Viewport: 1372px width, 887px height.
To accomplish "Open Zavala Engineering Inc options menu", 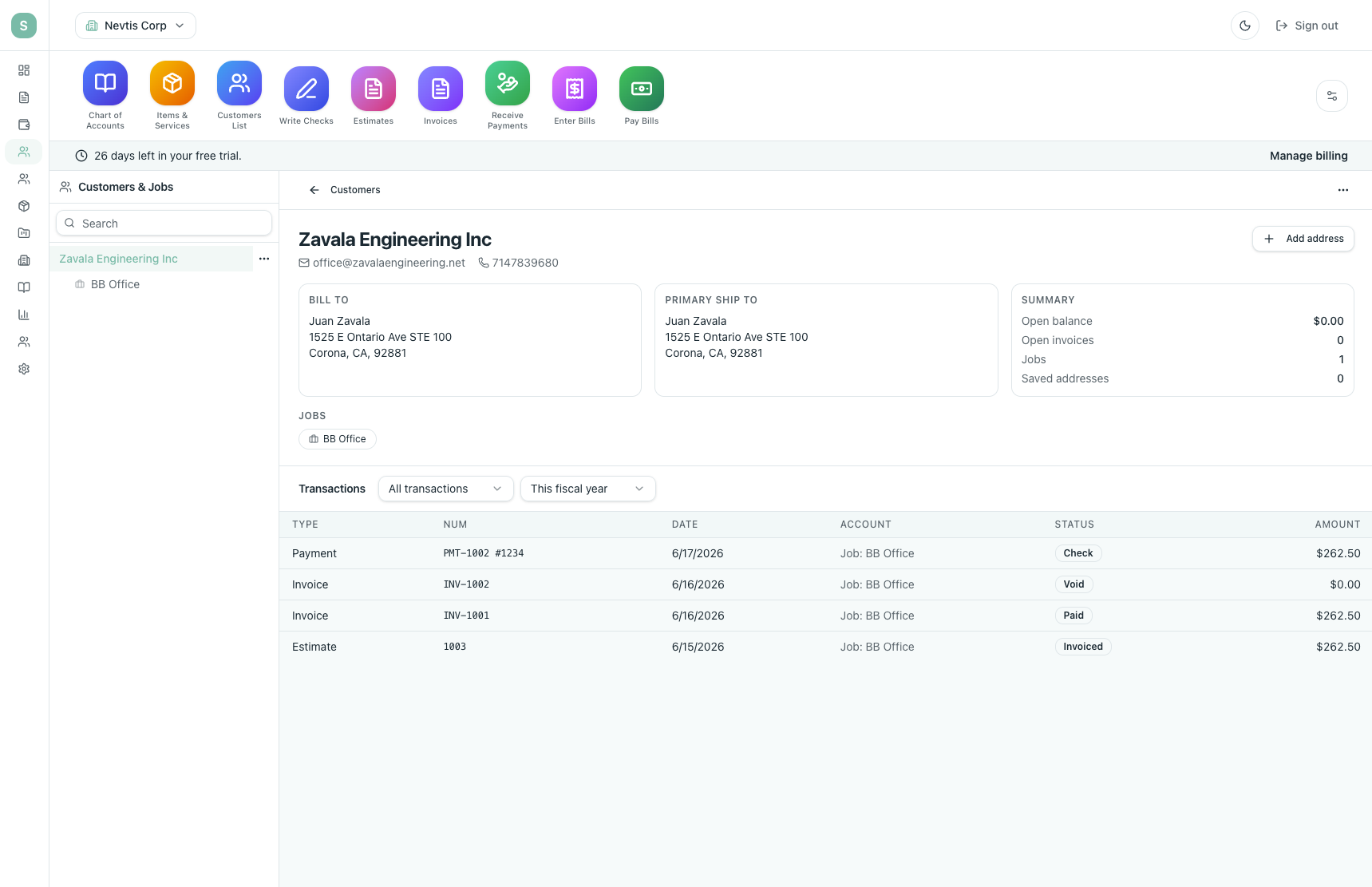I will pyautogui.click(x=264, y=259).
